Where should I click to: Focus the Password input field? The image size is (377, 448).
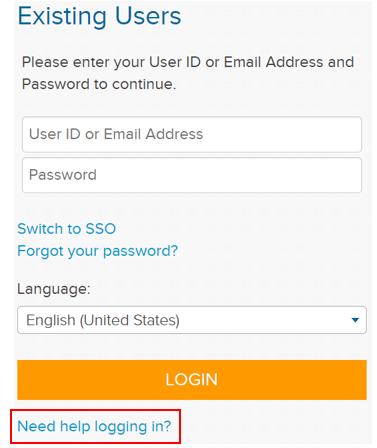[192, 175]
